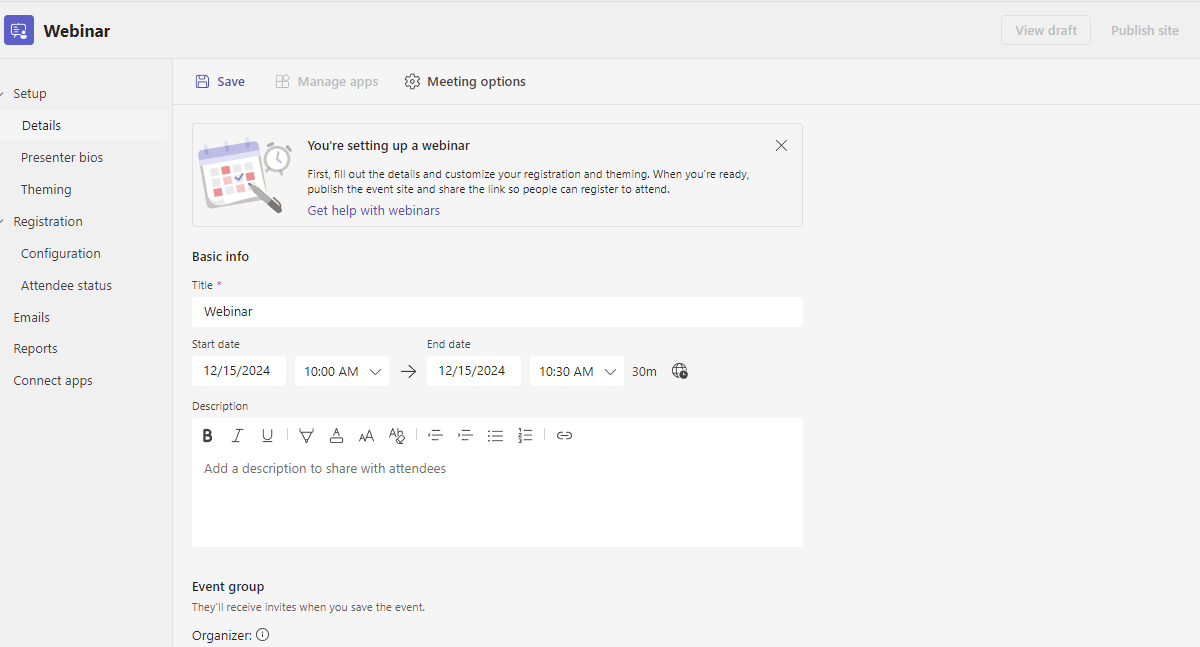This screenshot has height=647, width=1200.
Task: Toggle bold formatting in the description toolbar
Action: pyautogui.click(x=207, y=435)
